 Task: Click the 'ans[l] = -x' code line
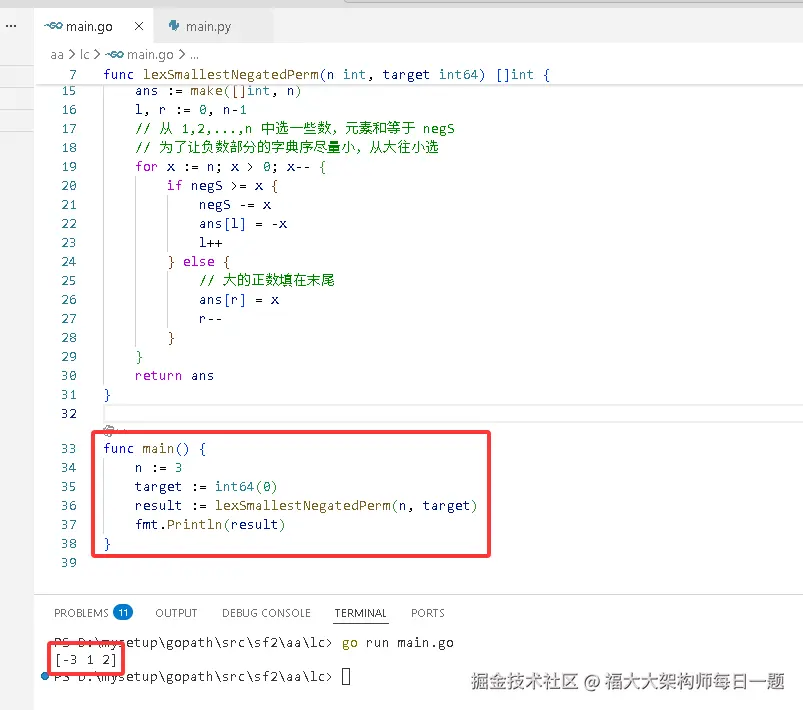pyautogui.click(x=243, y=224)
